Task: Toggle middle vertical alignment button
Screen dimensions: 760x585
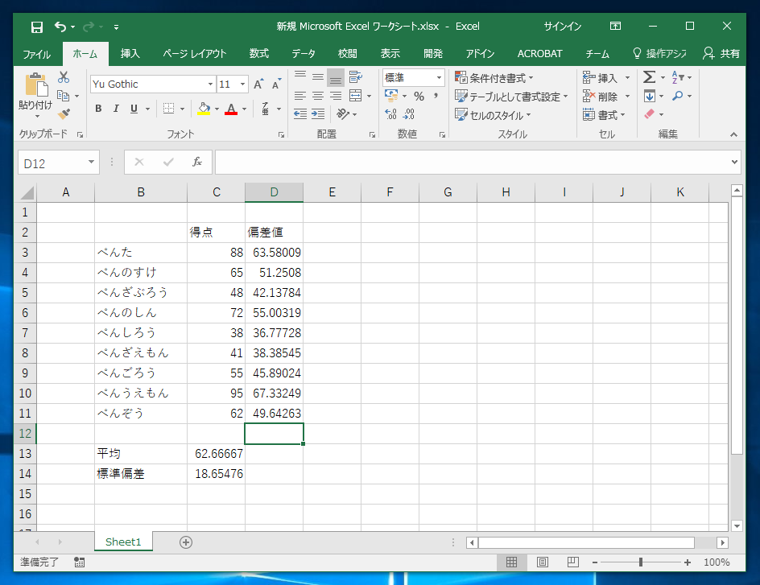Action: (x=317, y=78)
